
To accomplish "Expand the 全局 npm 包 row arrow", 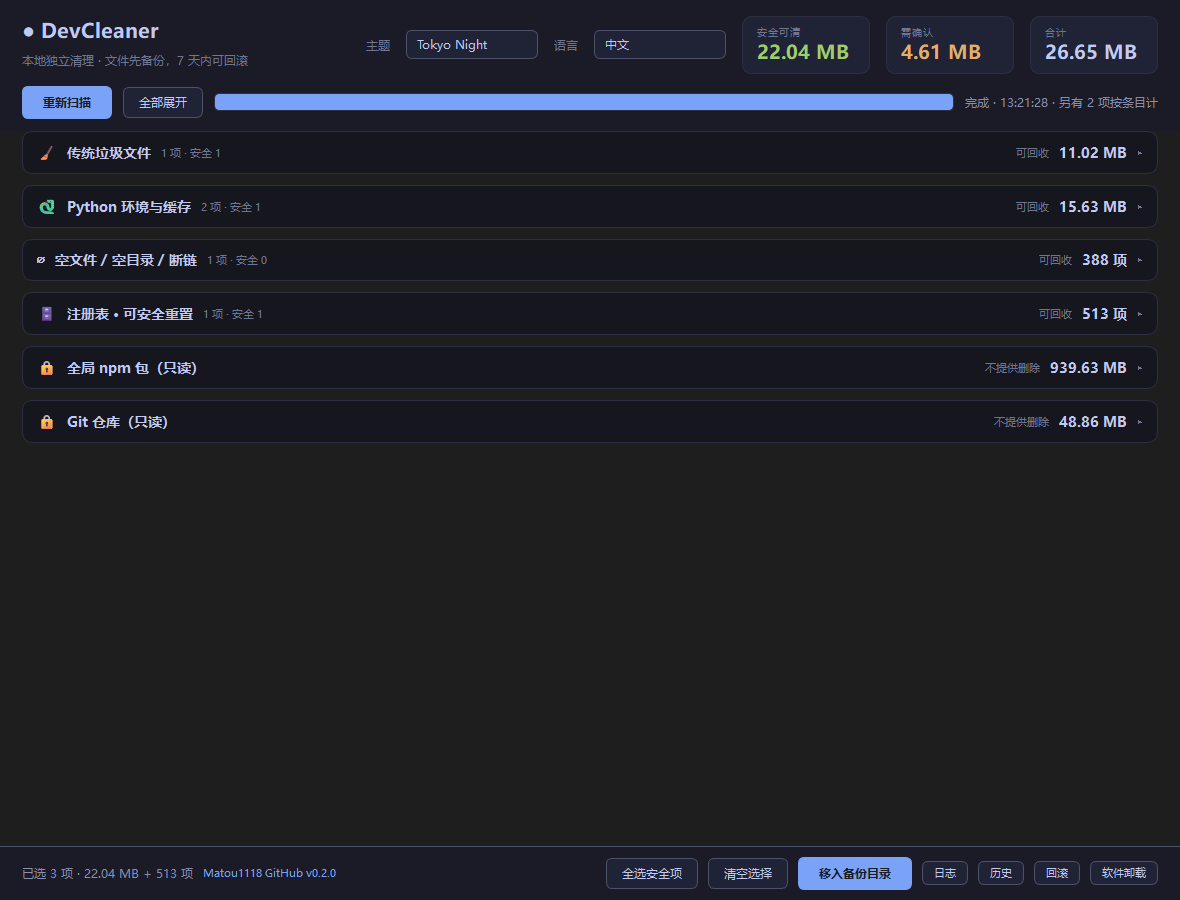I will tap(1140, 368).
